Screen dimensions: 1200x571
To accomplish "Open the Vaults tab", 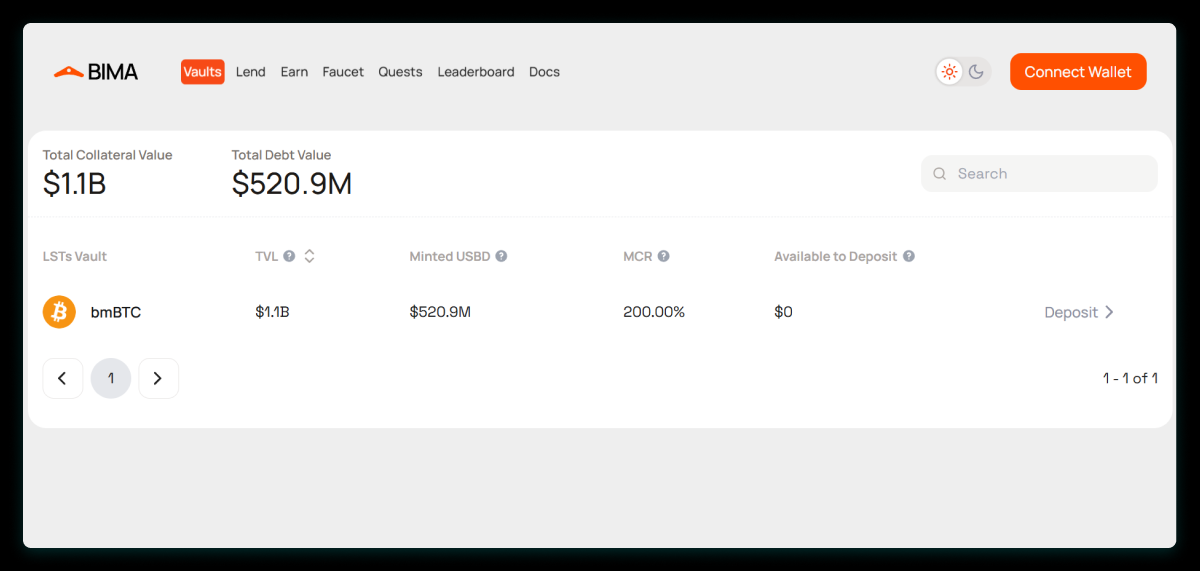I will (203, 72).
